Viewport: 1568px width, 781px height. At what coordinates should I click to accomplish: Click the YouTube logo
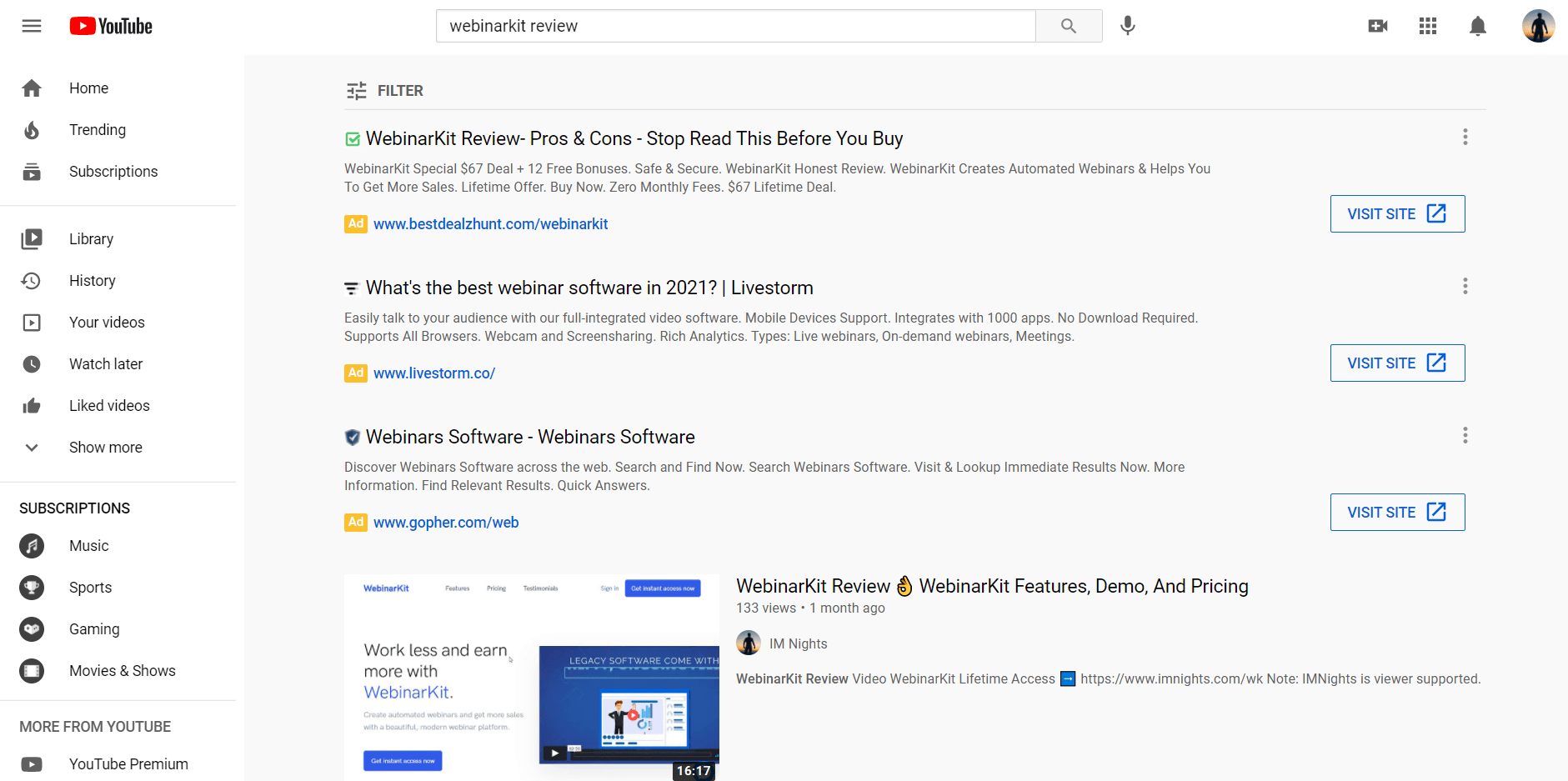click(110, 26)
